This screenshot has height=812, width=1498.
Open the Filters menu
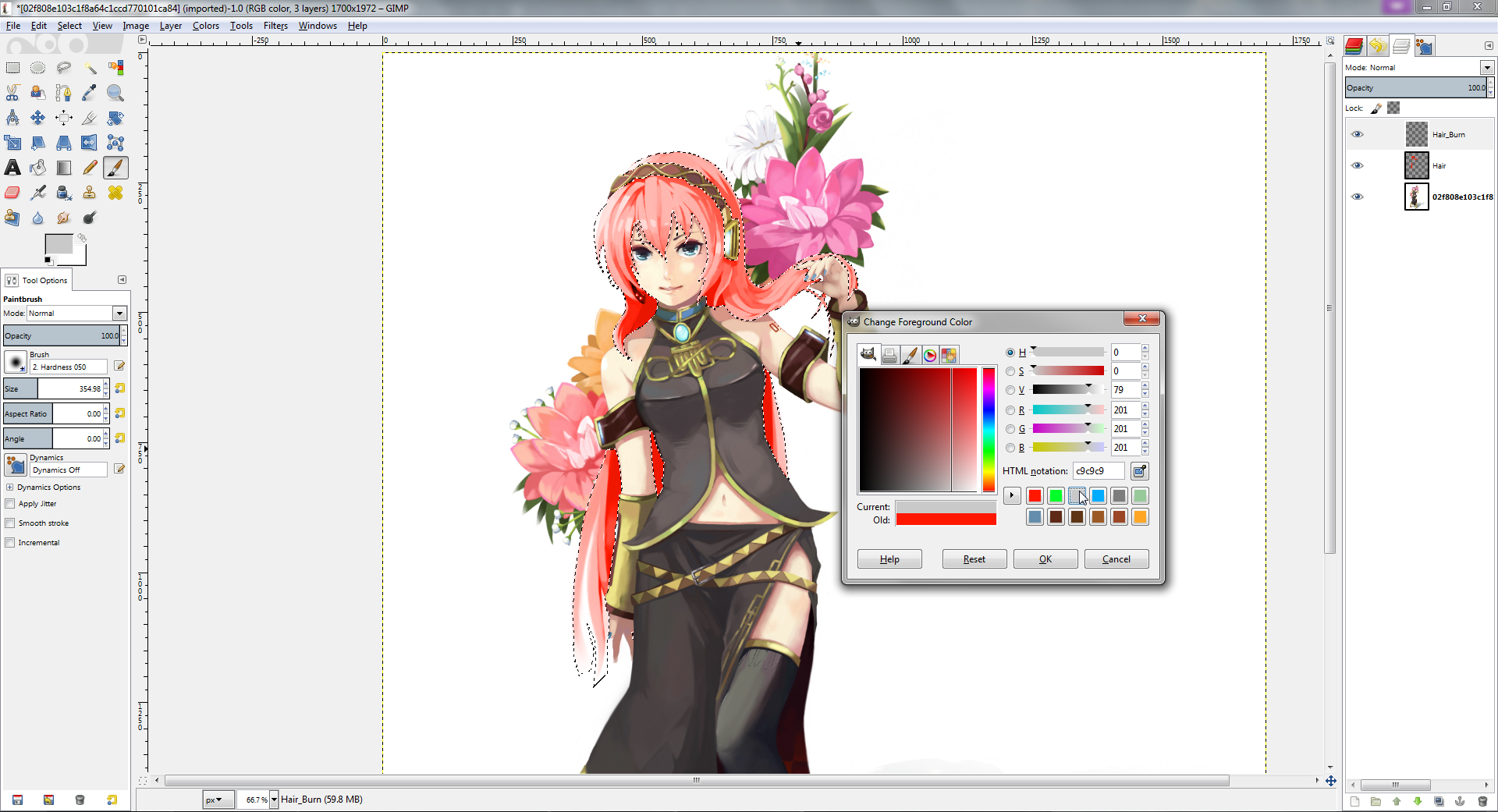pyautogui.click(x=275, y=26)
